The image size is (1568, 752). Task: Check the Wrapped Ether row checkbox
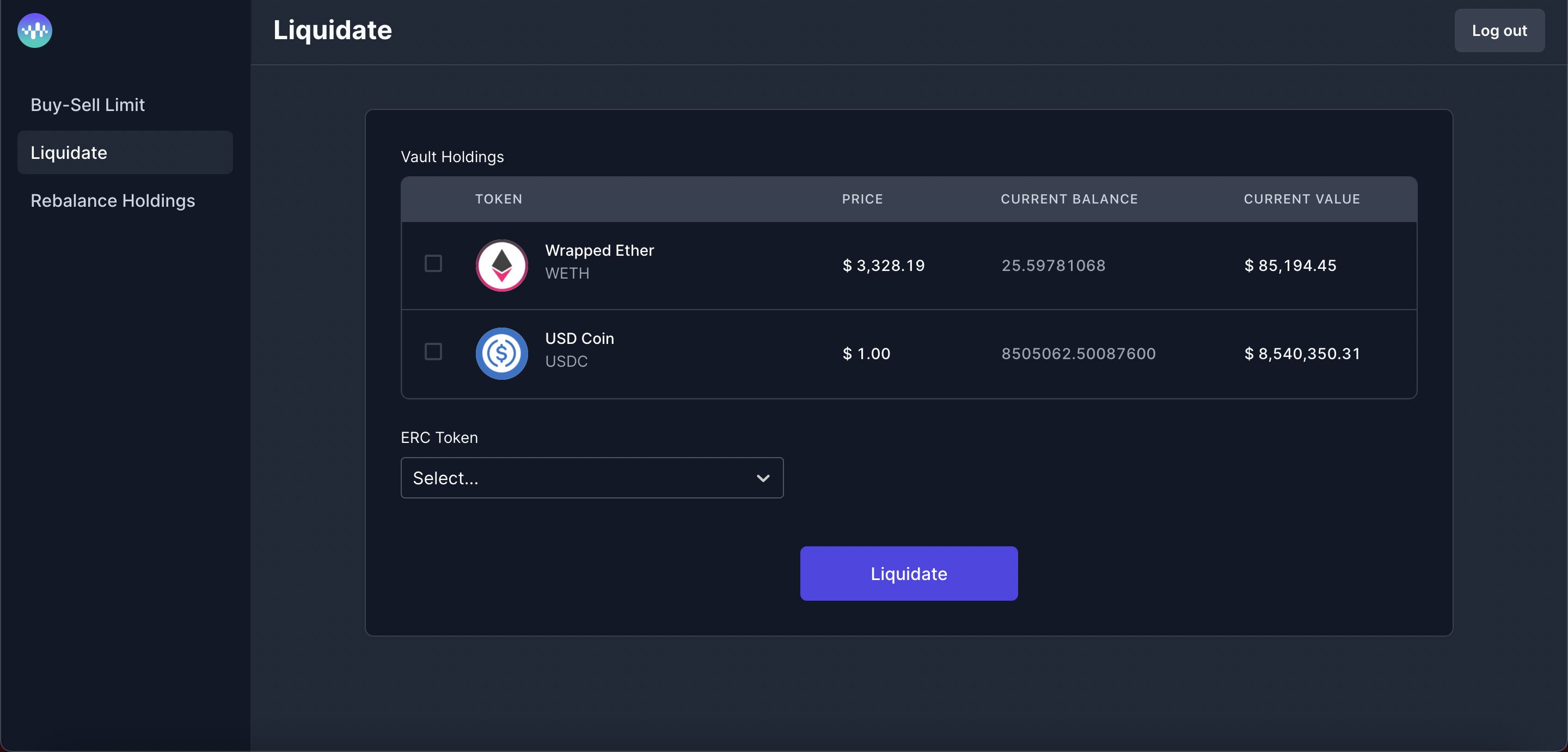coord(433,263)
